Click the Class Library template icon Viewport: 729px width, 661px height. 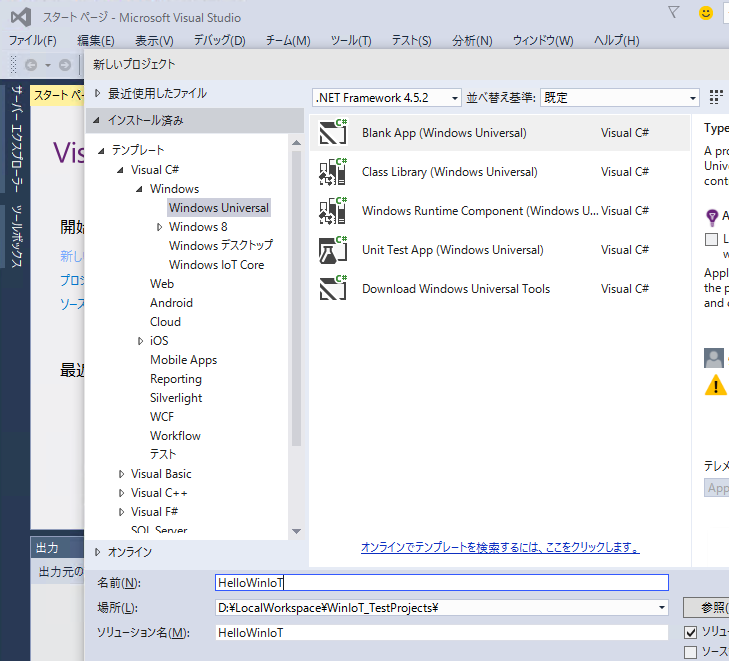coord(333,172)
